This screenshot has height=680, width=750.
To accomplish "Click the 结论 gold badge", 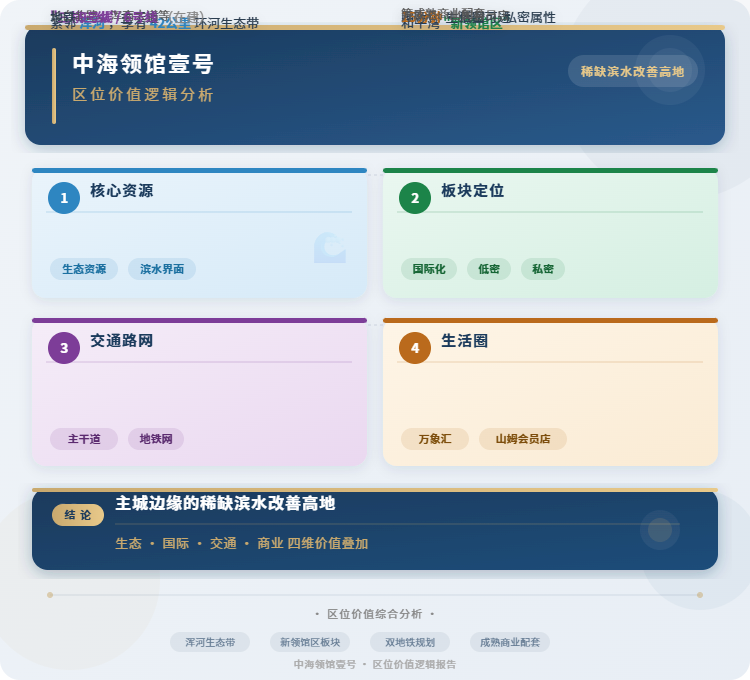I will [78, 515].
